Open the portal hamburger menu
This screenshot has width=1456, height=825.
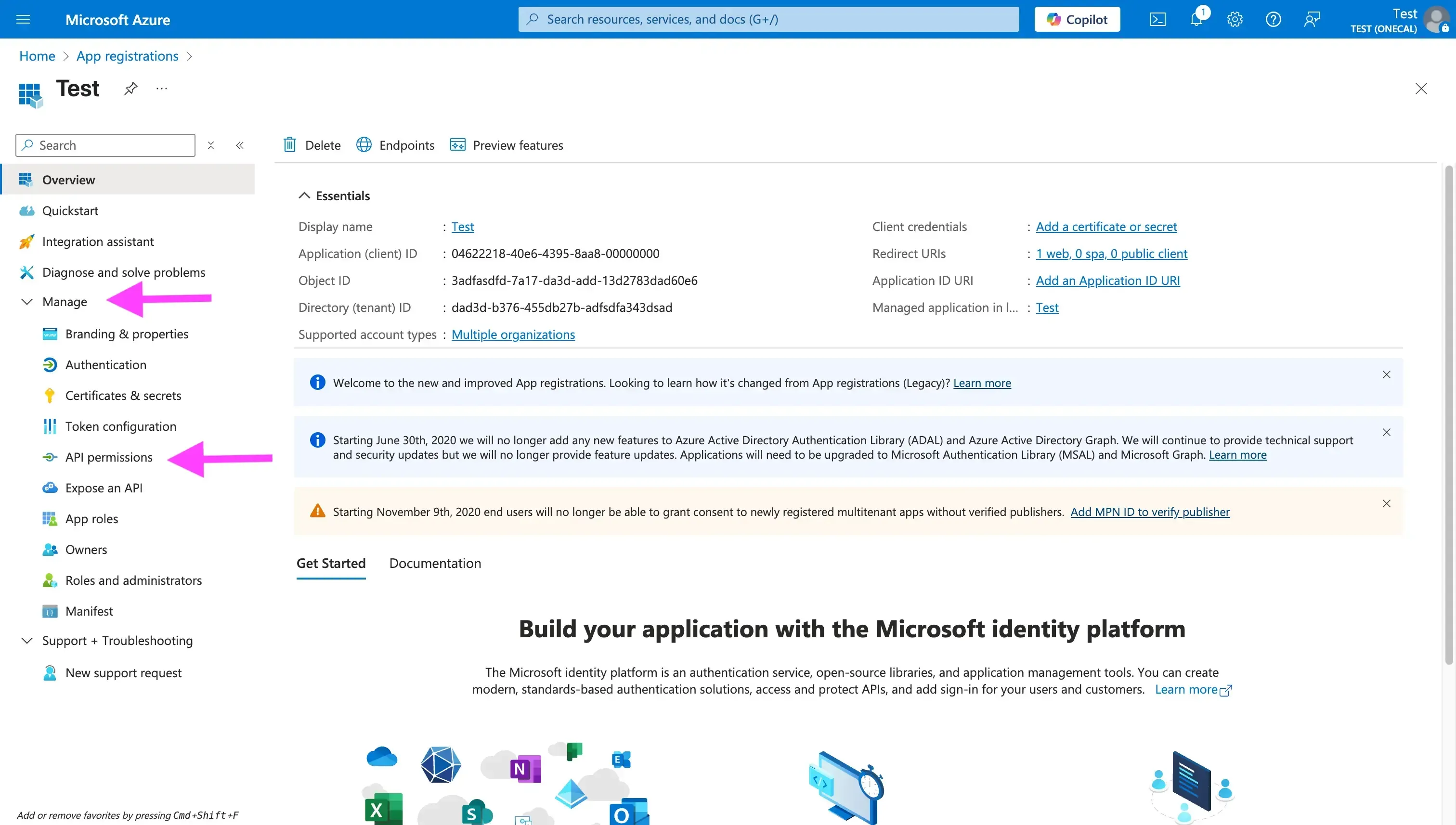(x=23, y=19)
